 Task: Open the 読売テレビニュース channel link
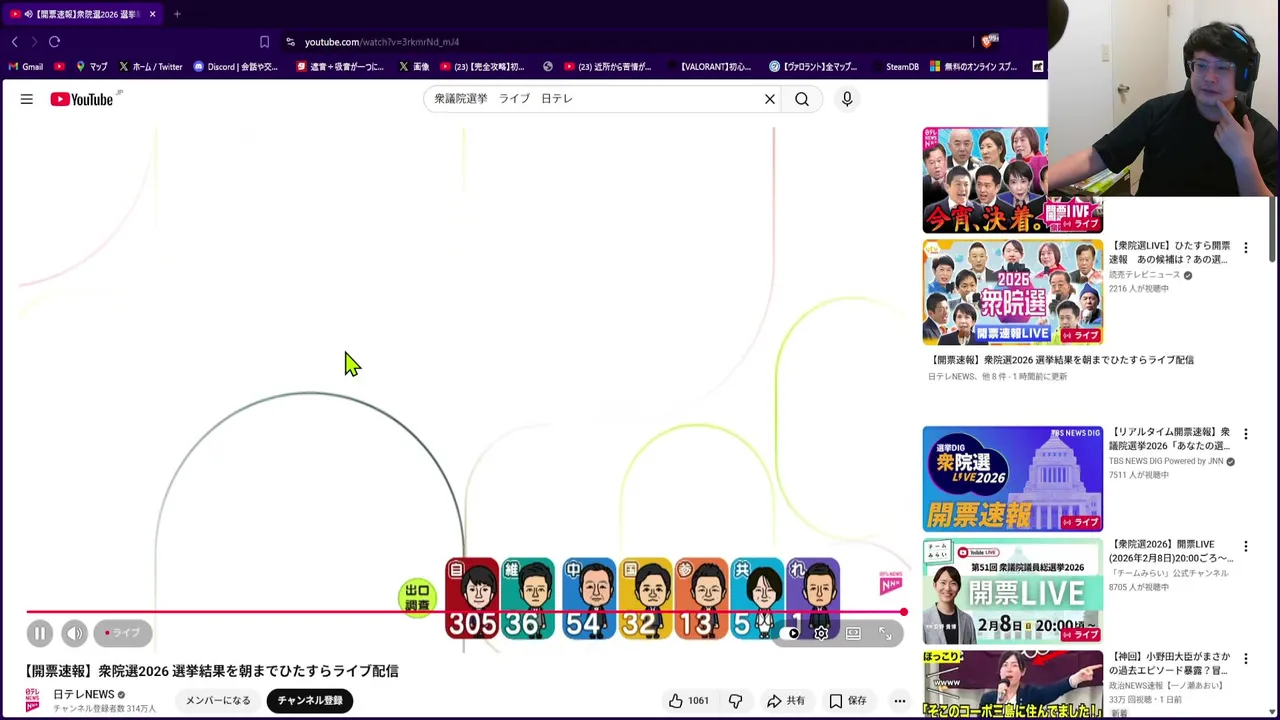point(1144,275)
